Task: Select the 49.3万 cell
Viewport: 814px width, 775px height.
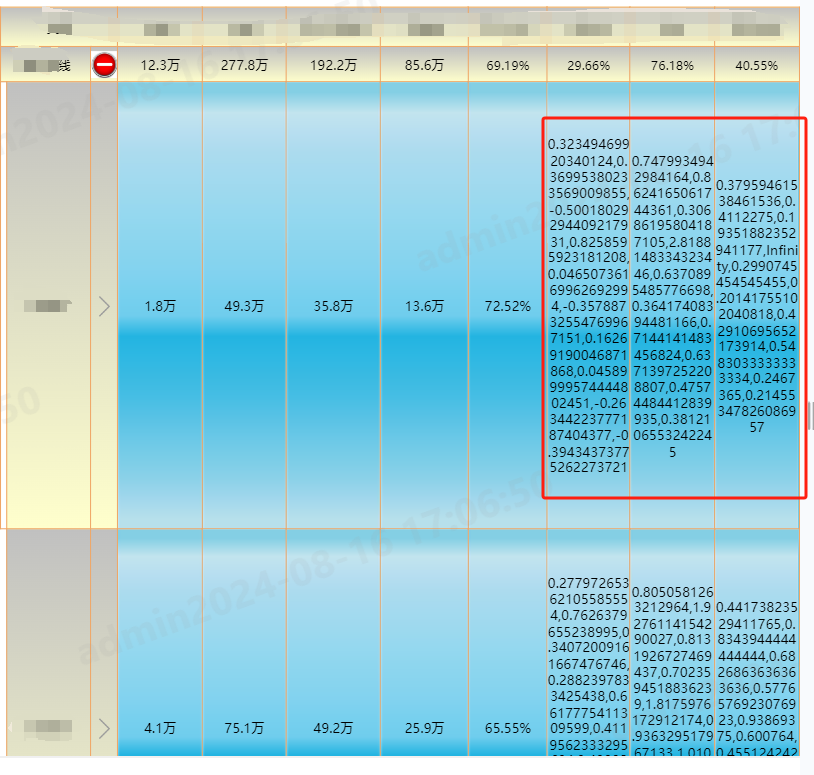Action: [244, 306]
